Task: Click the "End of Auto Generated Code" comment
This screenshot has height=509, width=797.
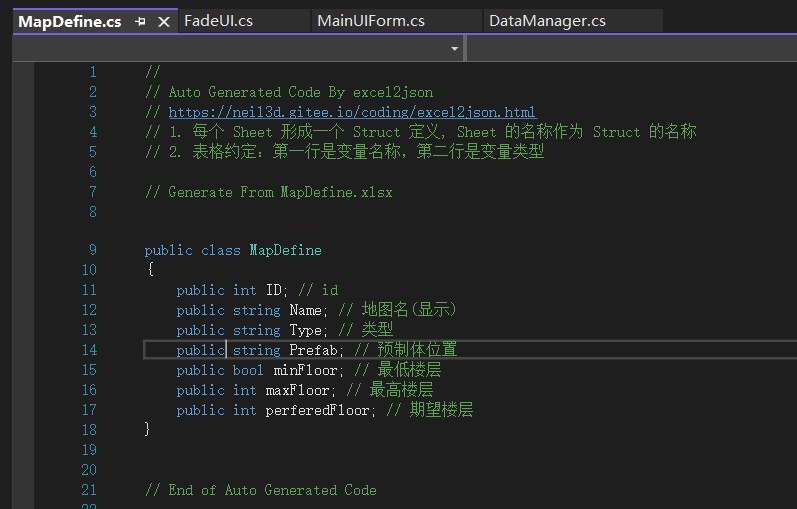Action: click(271, 490)
